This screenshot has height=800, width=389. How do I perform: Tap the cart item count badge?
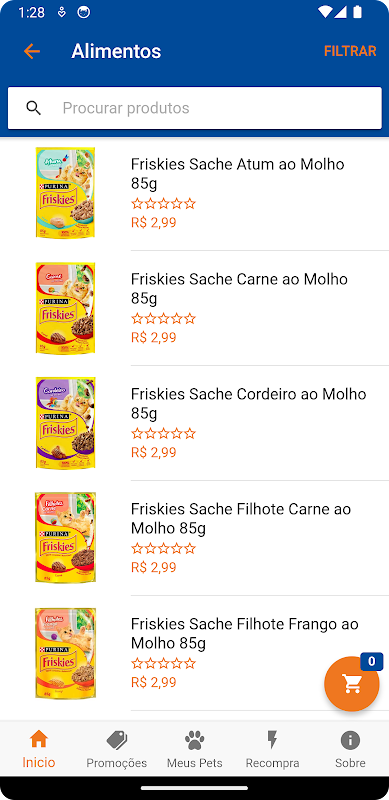tap(372, 662)
